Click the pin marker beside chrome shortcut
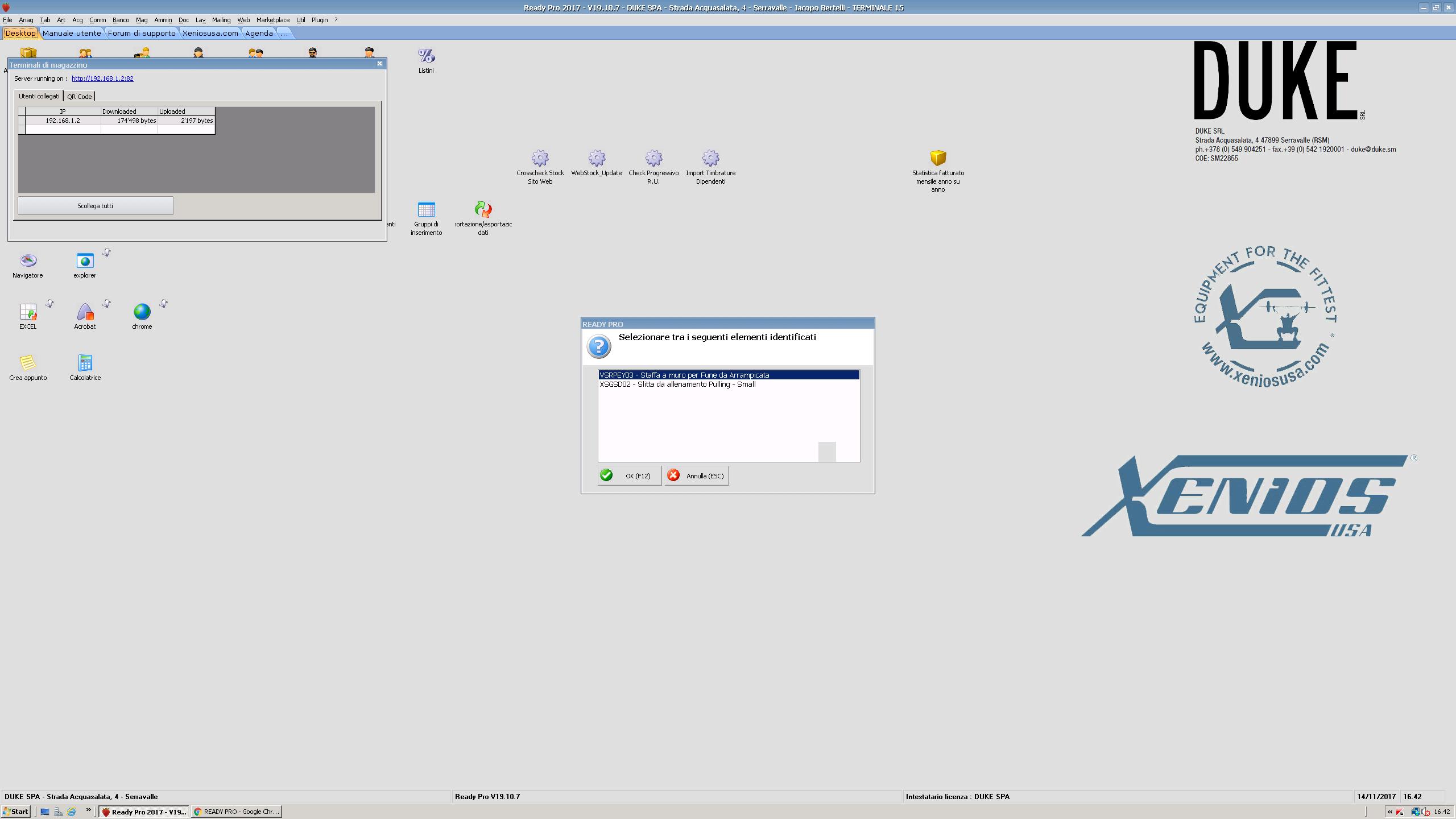Screen dimensions: 1456x819 click(x=163, y=304)
